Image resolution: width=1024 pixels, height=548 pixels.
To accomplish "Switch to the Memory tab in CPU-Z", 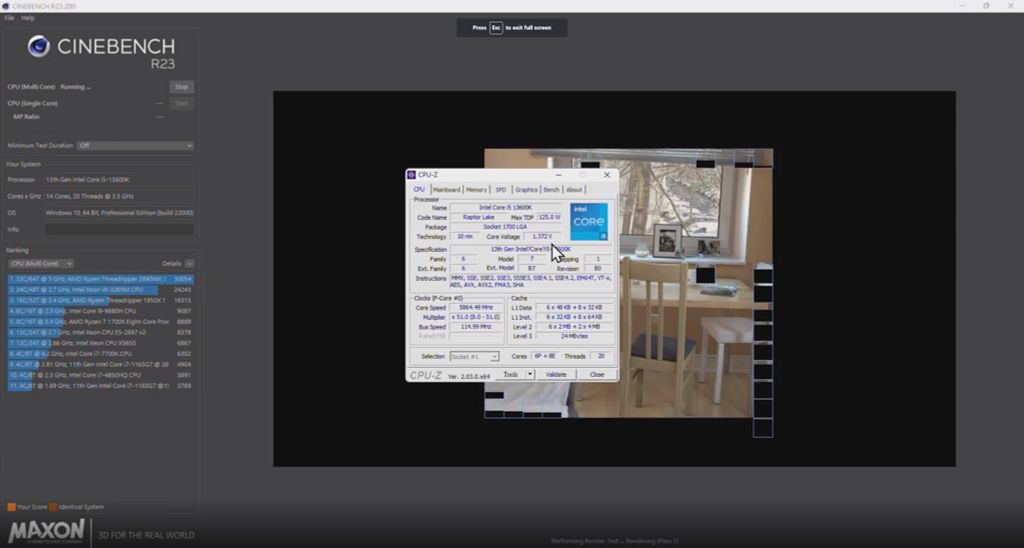I will (x=477, y=189).
